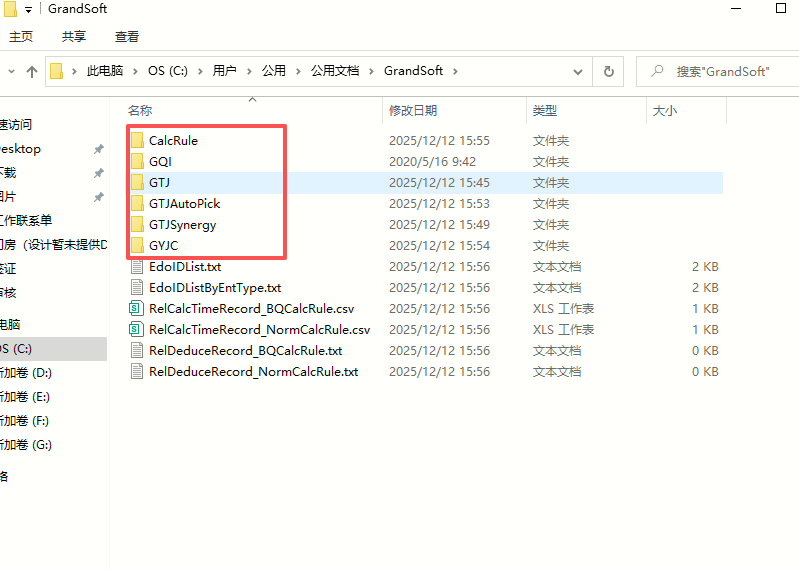Viewport: 799px width, 570px height.
Task: Click the RelCalcTimeRecord_BQCalcRule.csv spreadsheet icon
Action: (135, 309)
